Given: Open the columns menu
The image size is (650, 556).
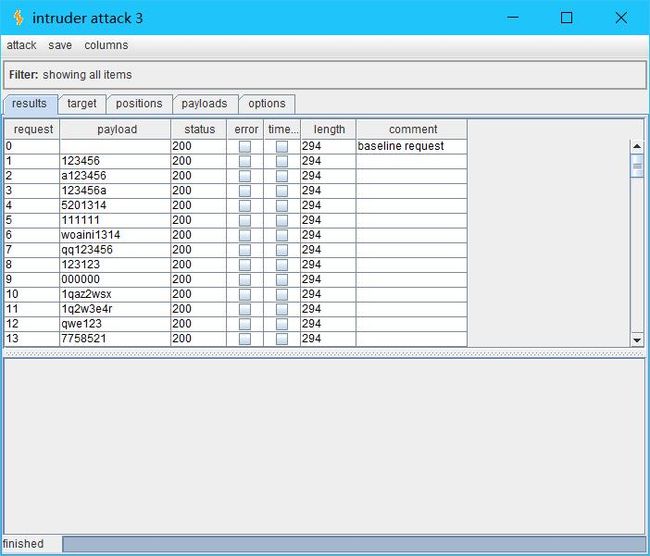Looking at the screenshot, I should pos(106,45).
